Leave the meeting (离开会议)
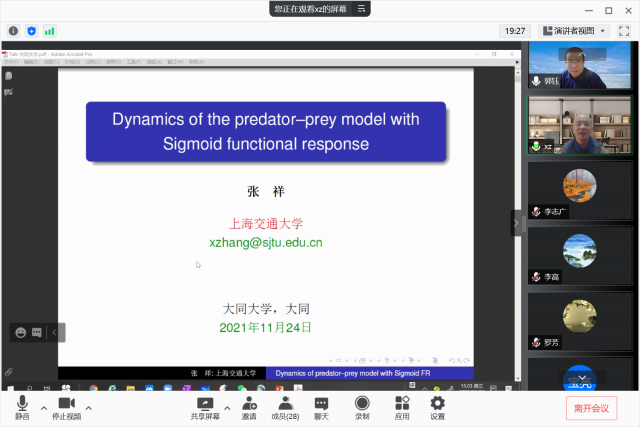 pos(591,407)
